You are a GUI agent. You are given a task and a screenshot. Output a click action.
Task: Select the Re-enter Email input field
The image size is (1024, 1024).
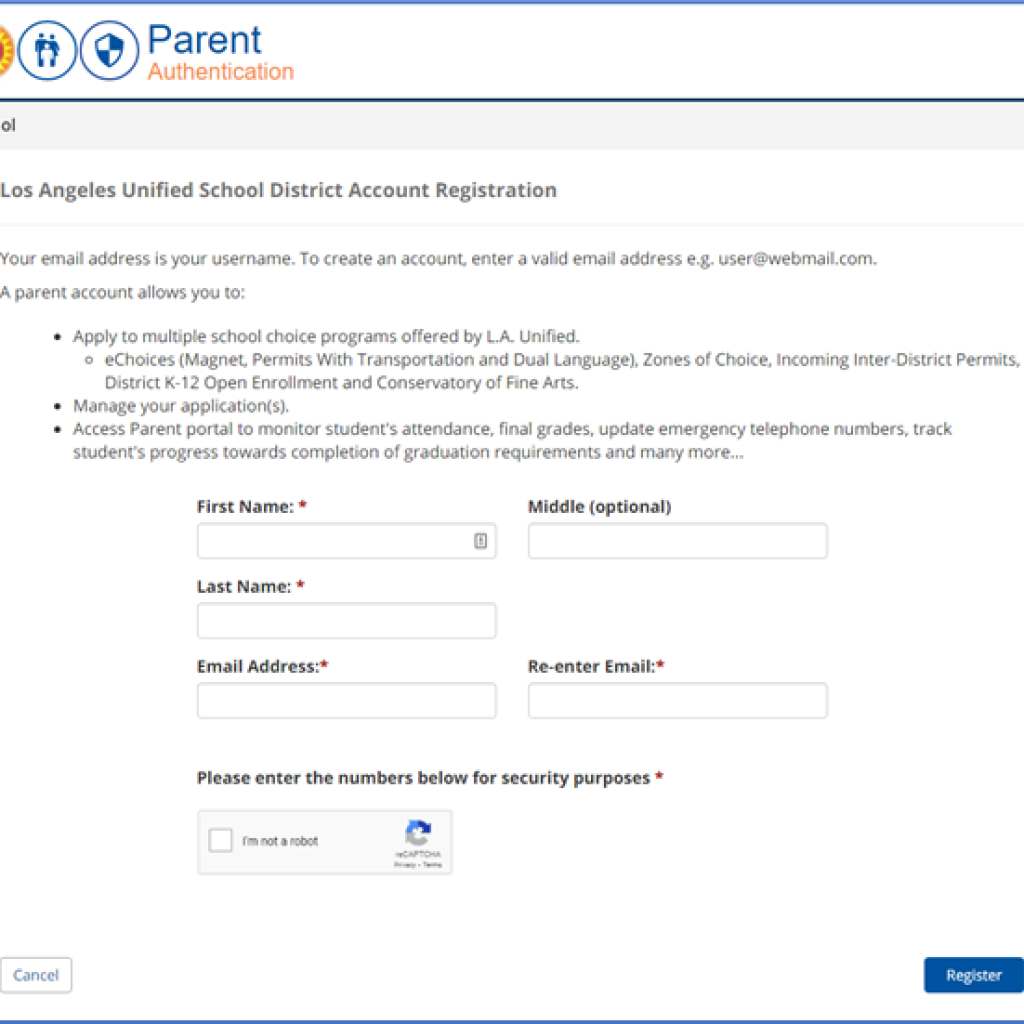pyautogui.click(x=676, y=700)
